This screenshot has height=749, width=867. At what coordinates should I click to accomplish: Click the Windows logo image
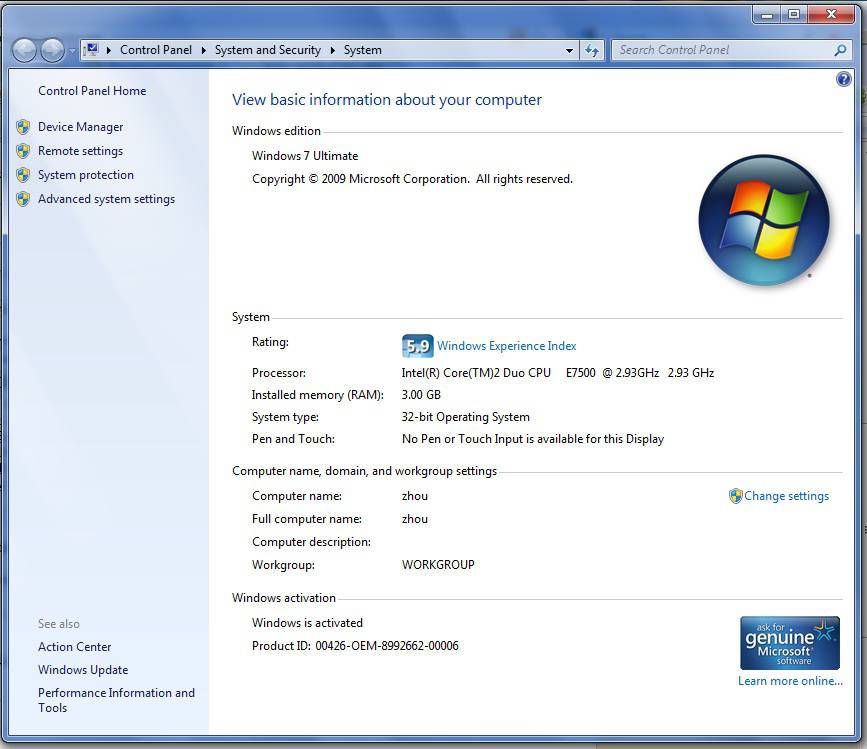pos(764,220)
